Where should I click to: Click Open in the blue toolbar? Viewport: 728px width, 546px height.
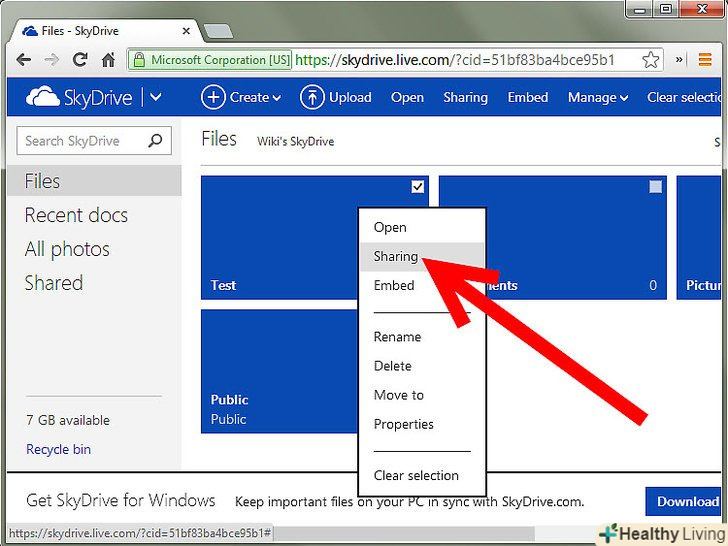coord(407,98)
